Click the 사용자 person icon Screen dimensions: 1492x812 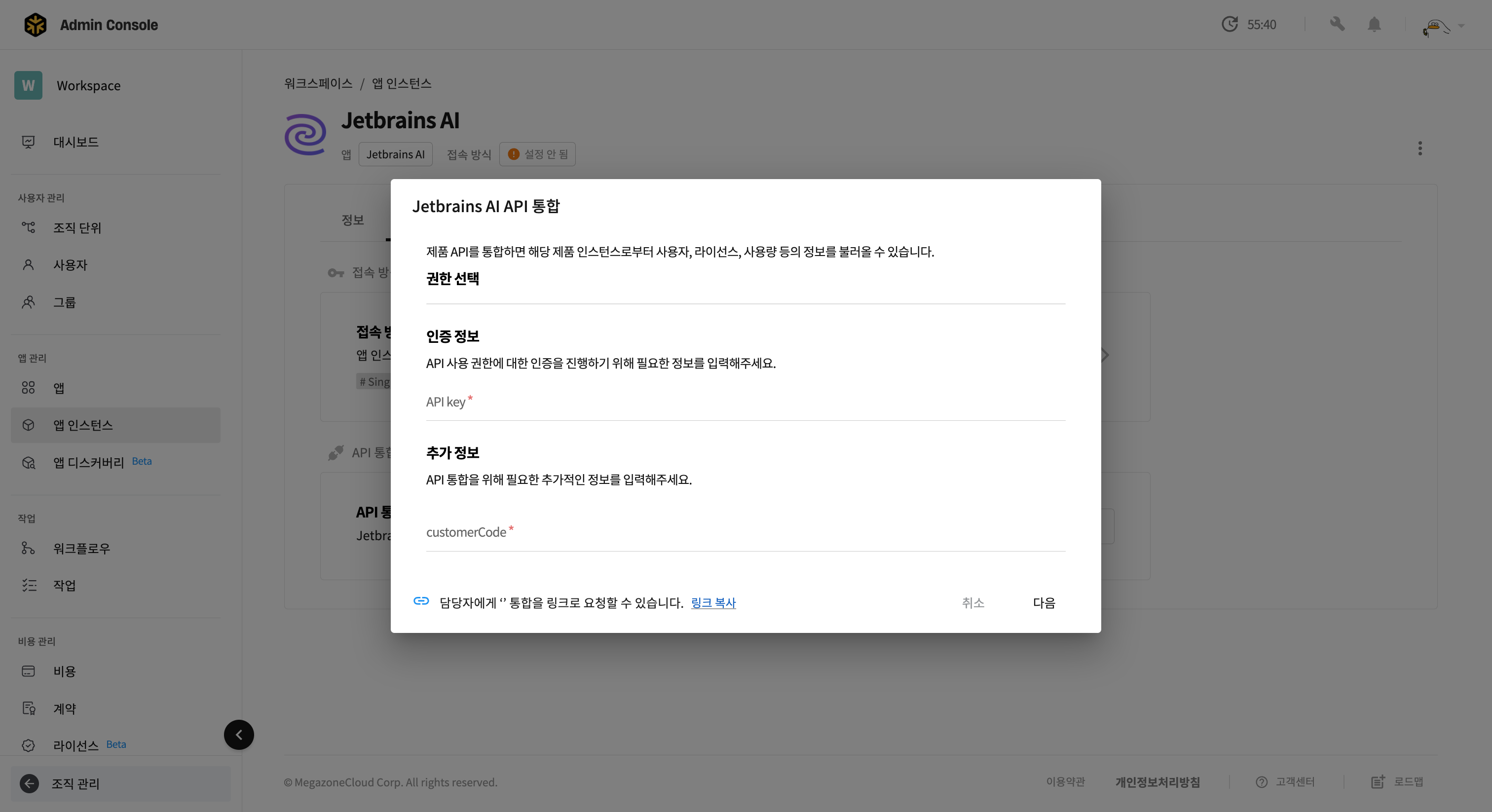click(29, 265)
